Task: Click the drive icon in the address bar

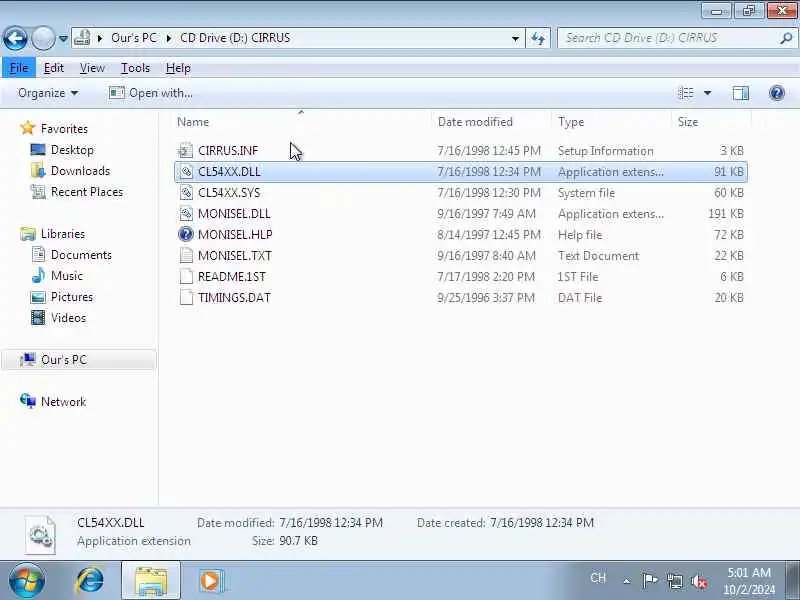Action: click(x=82, y=38)
